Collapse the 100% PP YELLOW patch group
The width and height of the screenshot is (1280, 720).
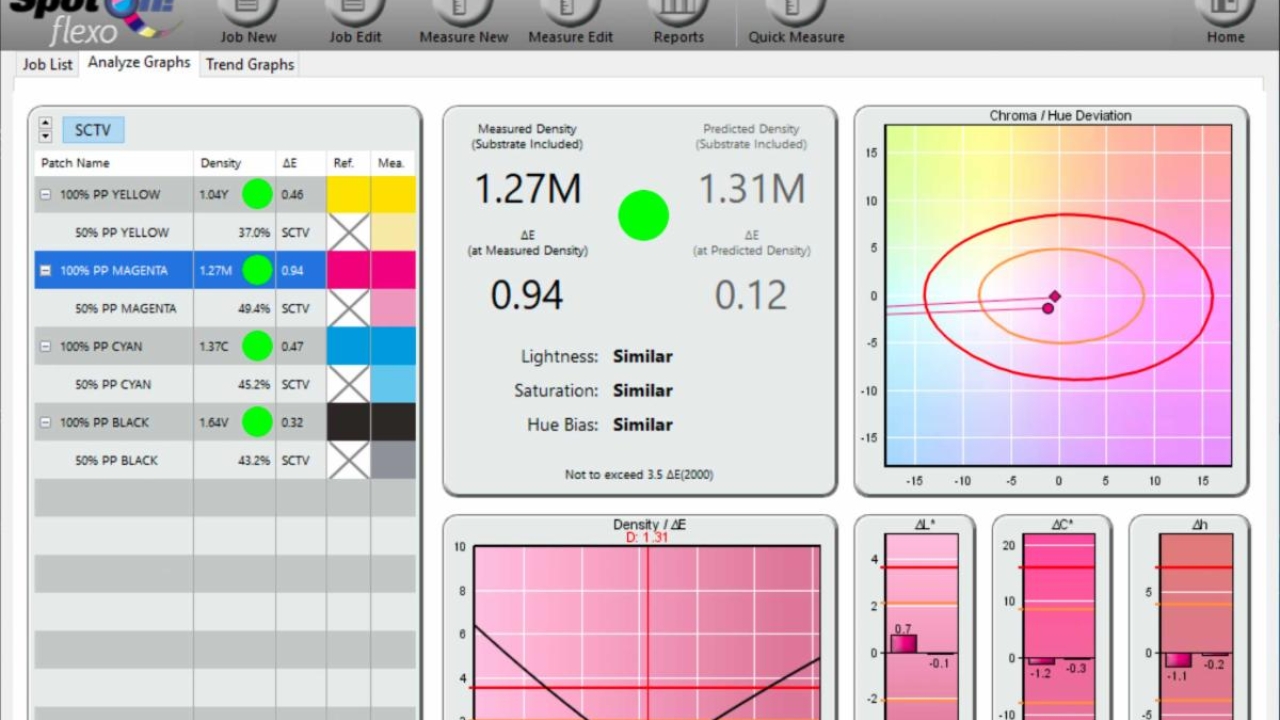click(x=44, y=194)
